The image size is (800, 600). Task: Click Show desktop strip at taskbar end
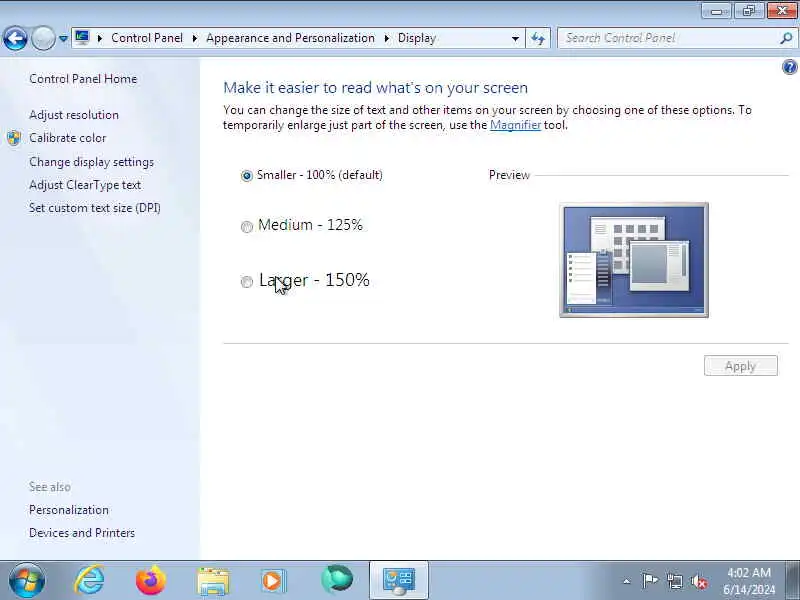click(793, 581)
